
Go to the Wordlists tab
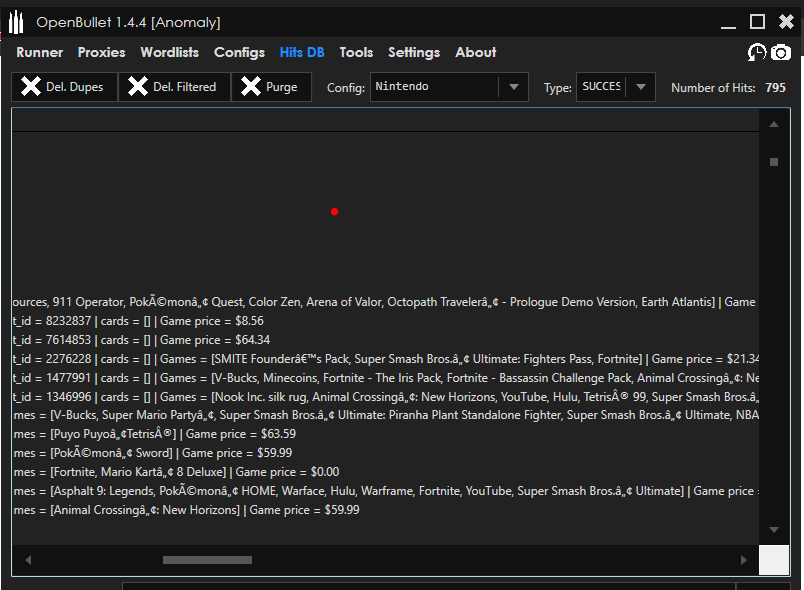170,52
